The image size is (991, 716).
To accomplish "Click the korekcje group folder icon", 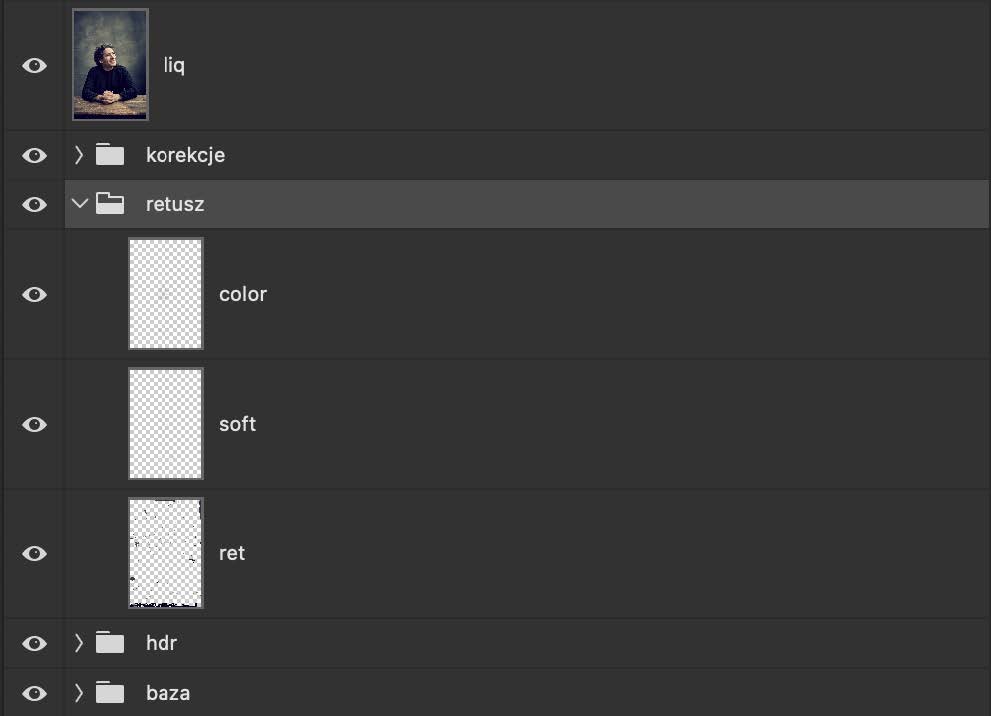I will [110, 155].
